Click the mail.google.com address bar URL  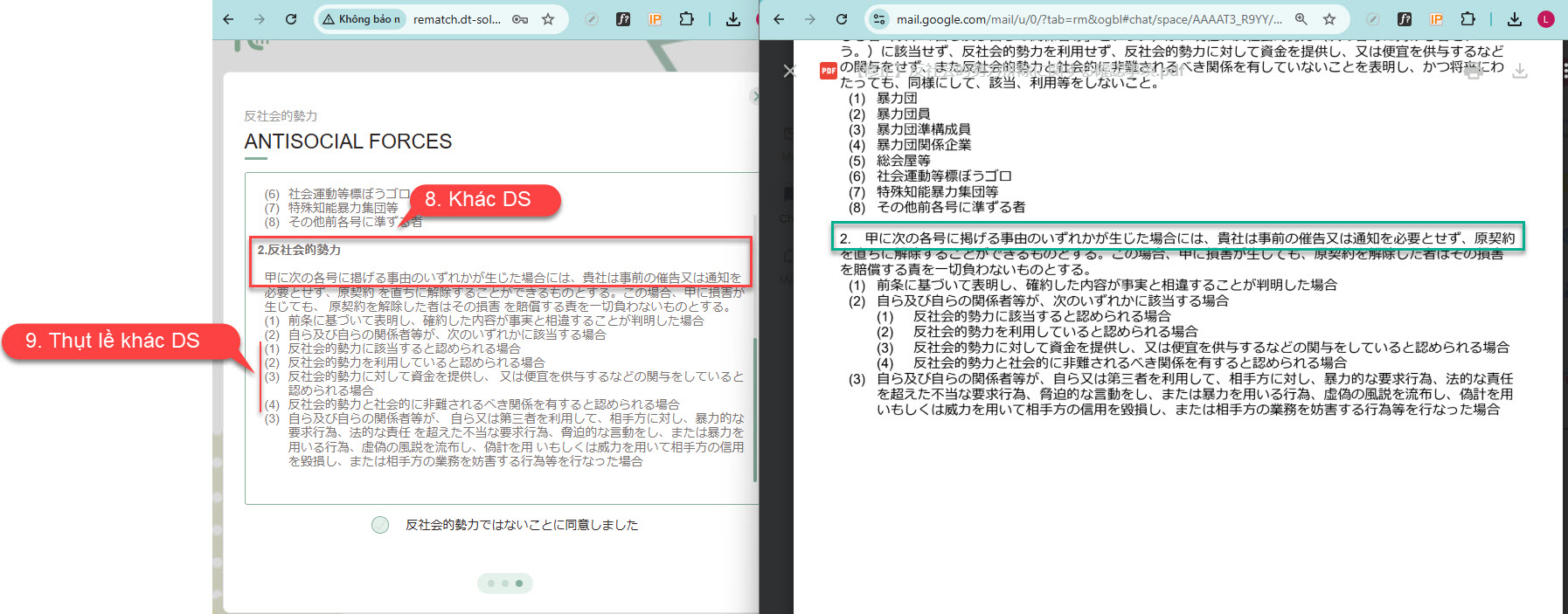click(1088, 19)
